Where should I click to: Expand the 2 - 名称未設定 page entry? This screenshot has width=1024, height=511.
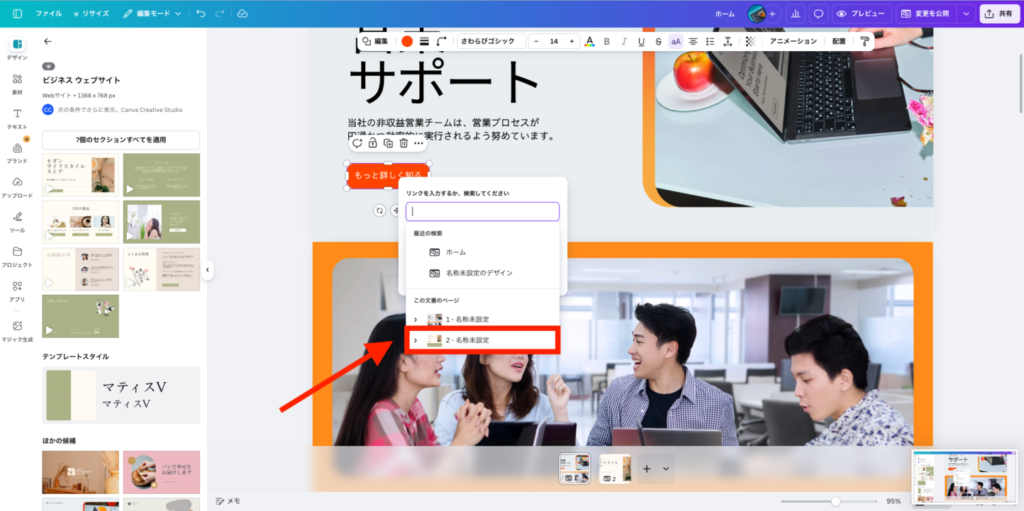point(415,341)
